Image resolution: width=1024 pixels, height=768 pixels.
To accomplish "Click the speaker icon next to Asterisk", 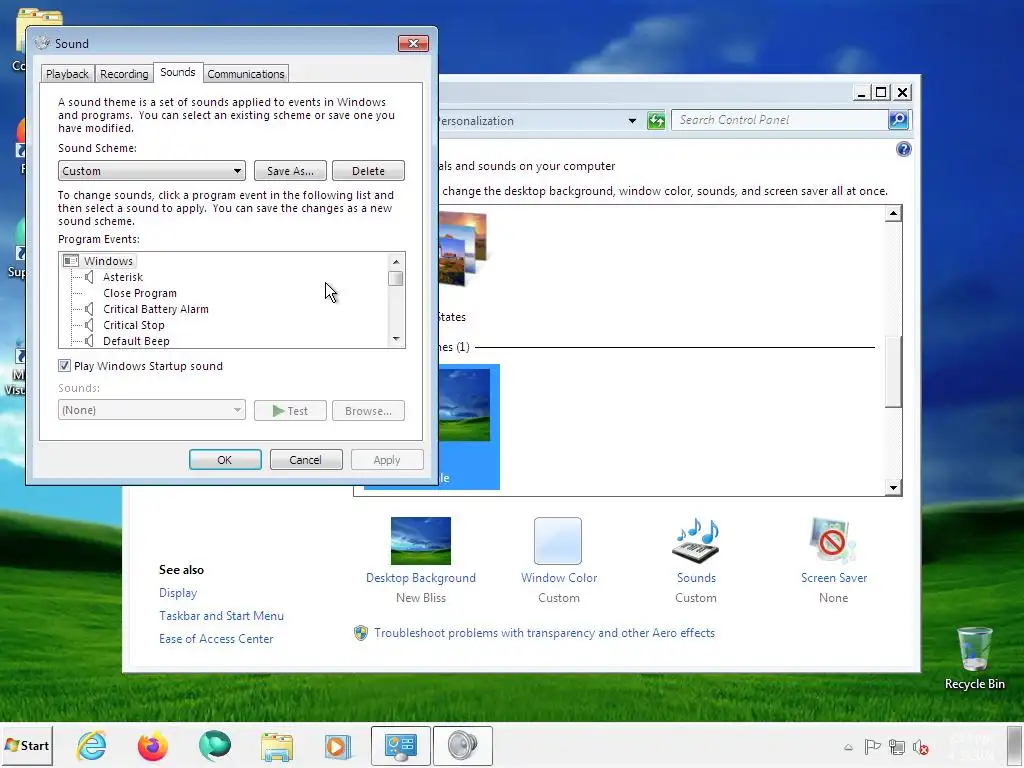I will [89, 277].
